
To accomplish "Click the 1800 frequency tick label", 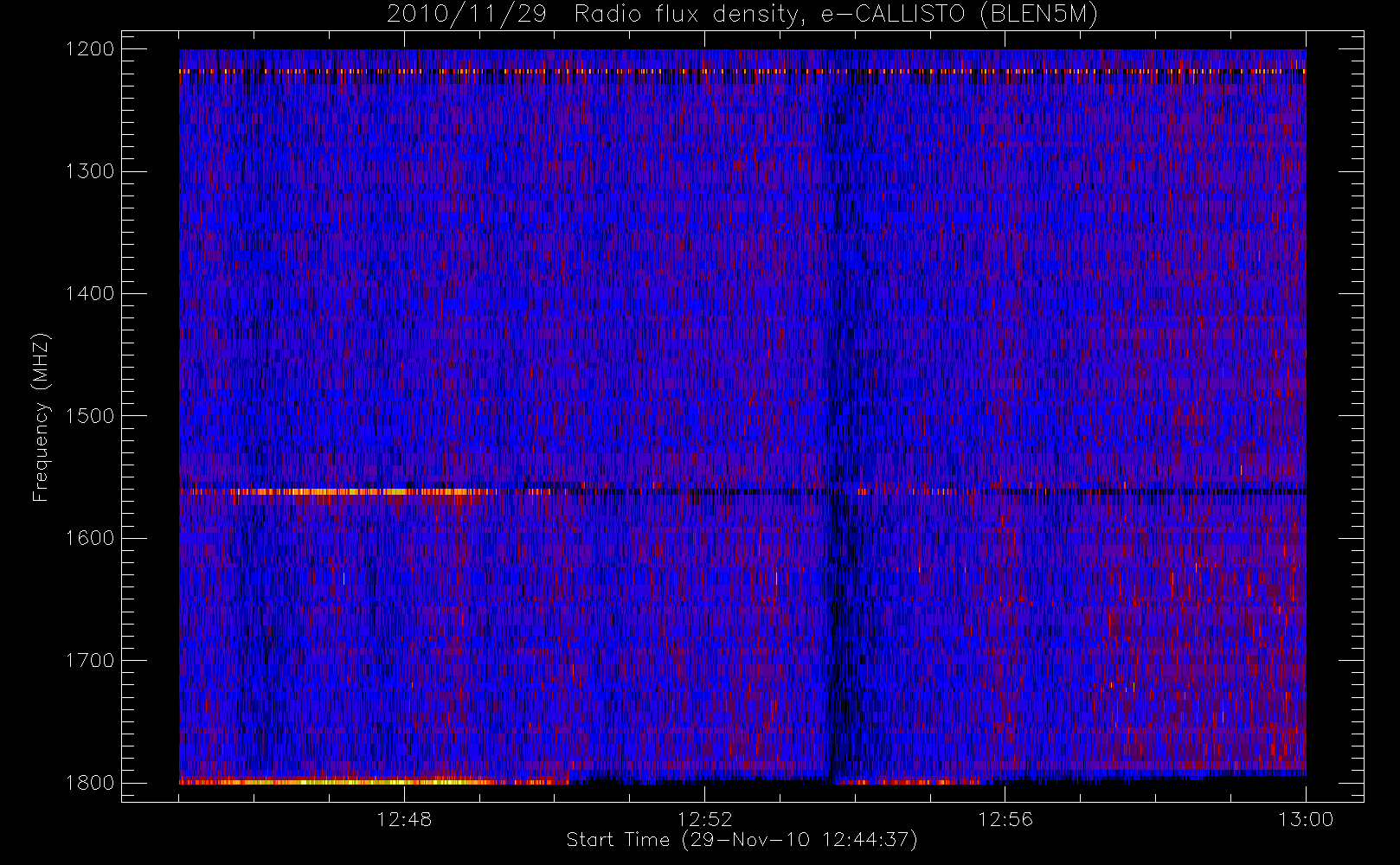I will coord(90,783).
